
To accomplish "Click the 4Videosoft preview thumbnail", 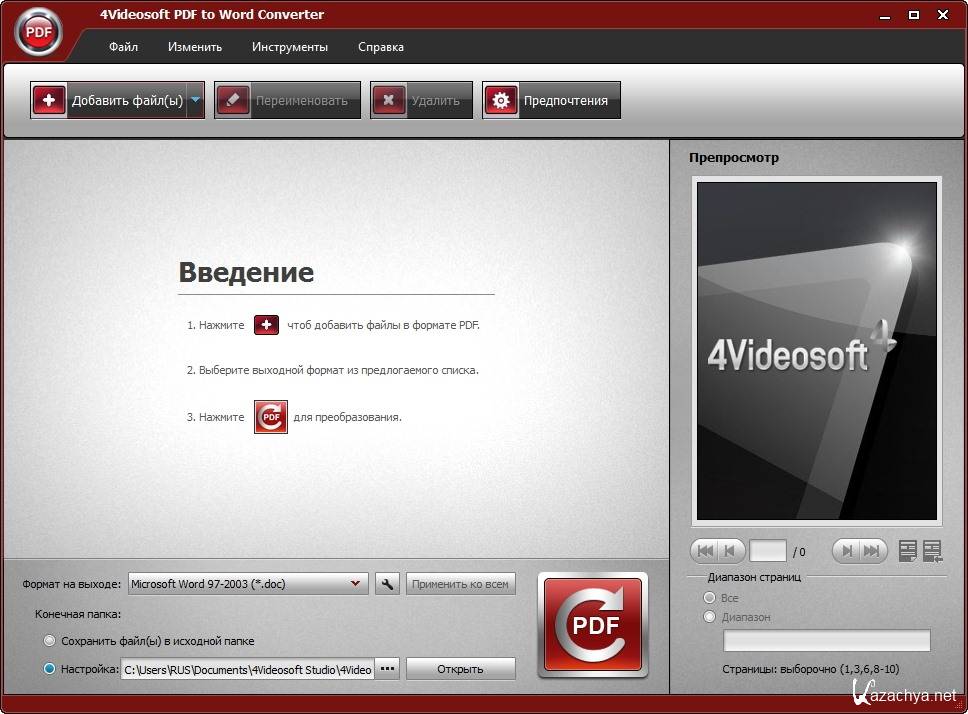I will click(817, 351).
